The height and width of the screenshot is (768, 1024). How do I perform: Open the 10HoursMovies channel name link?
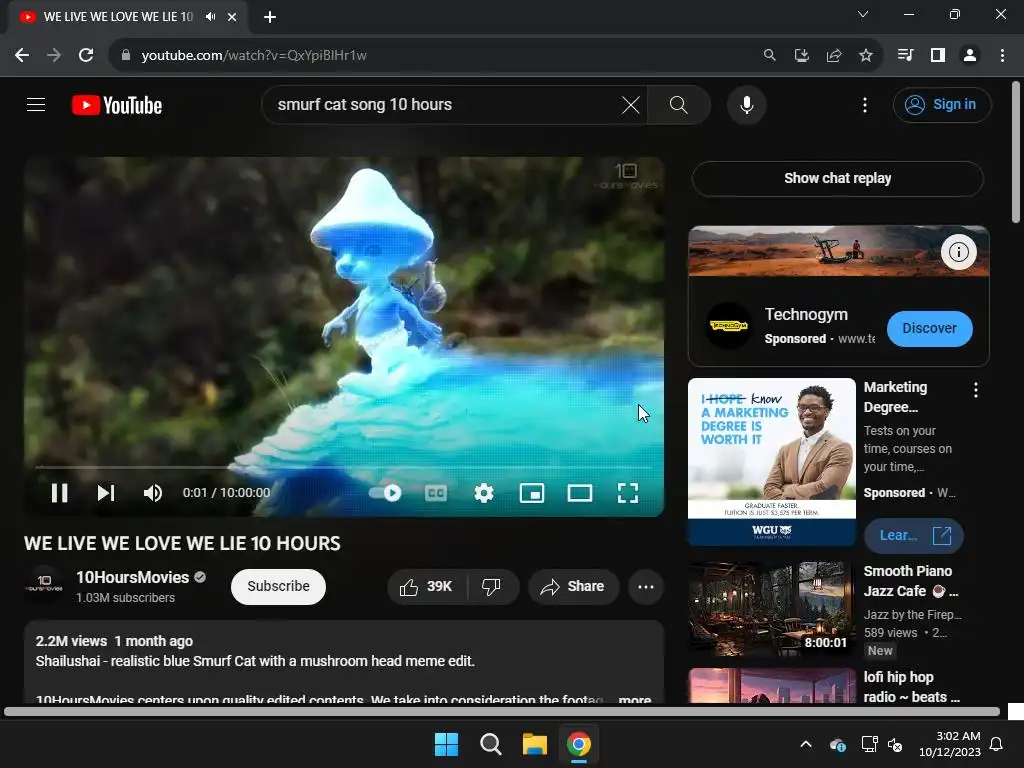tap(133, 577)
